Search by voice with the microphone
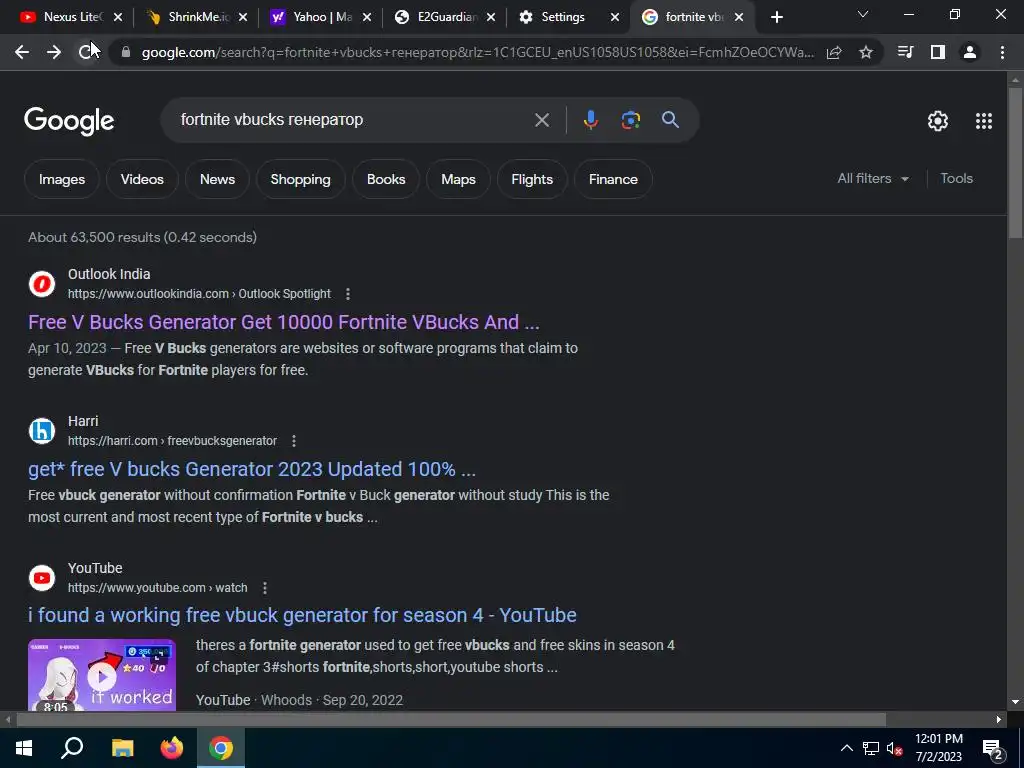The height and width of the screenshot is (768, 1024). [590, 120]
